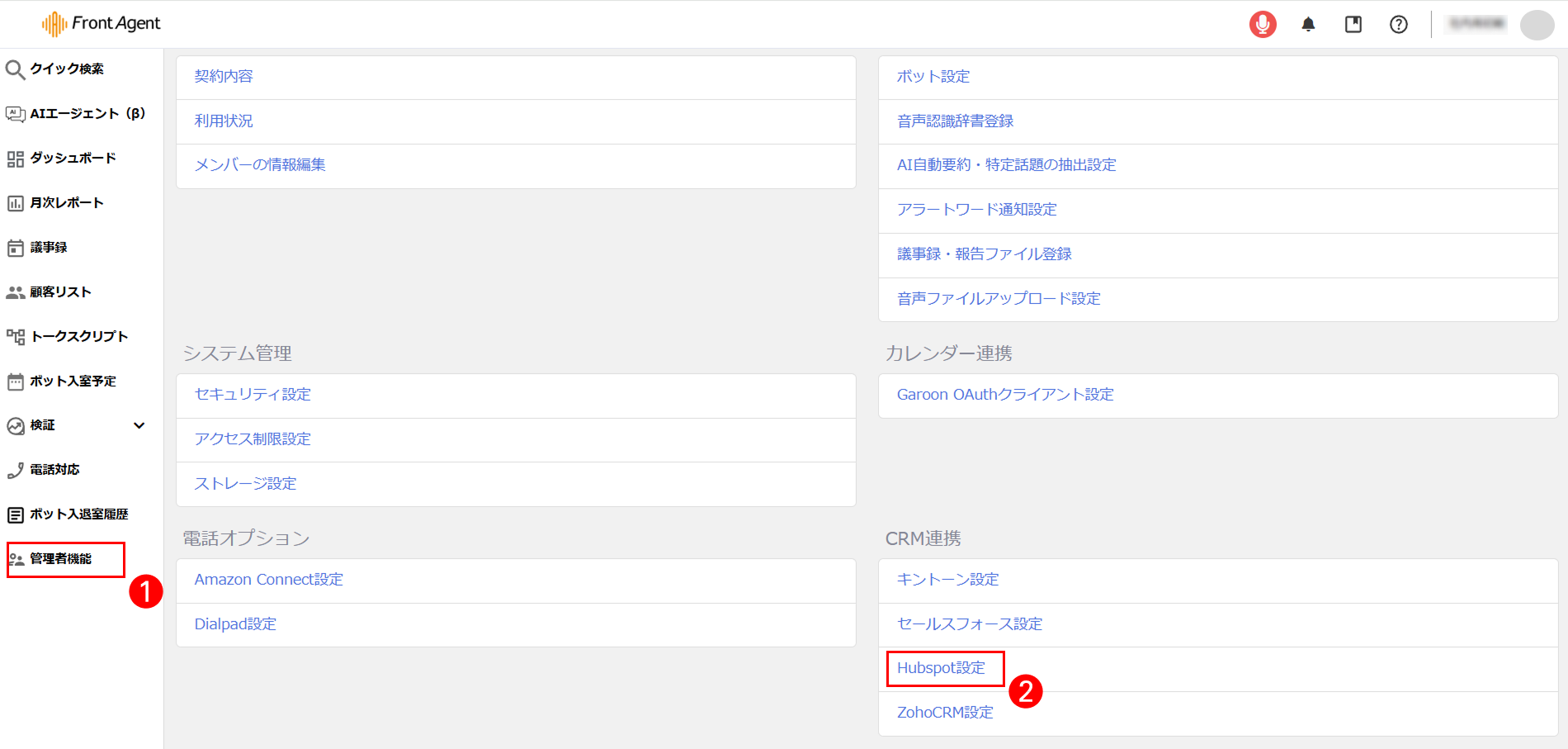Open セキュリティ設定 link
The width and height of the screenshot is (1568, 749).
point(253,395)
